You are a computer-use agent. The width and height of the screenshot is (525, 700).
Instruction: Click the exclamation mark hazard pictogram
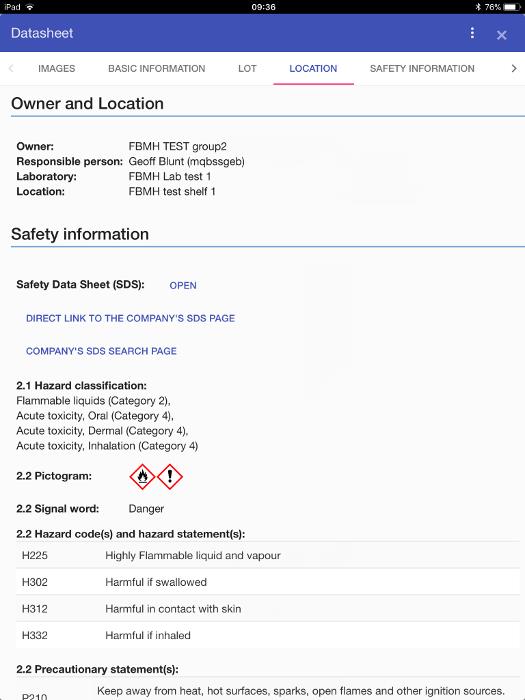170,477
